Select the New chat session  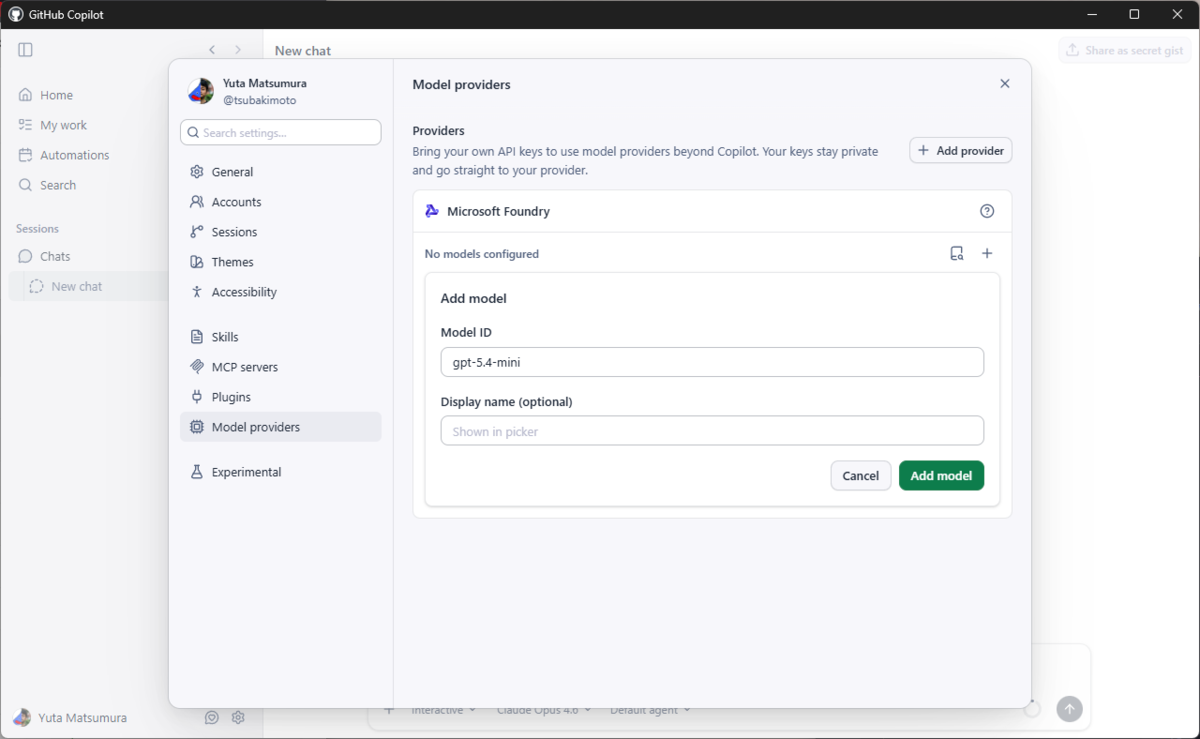[x=88, y=286]
